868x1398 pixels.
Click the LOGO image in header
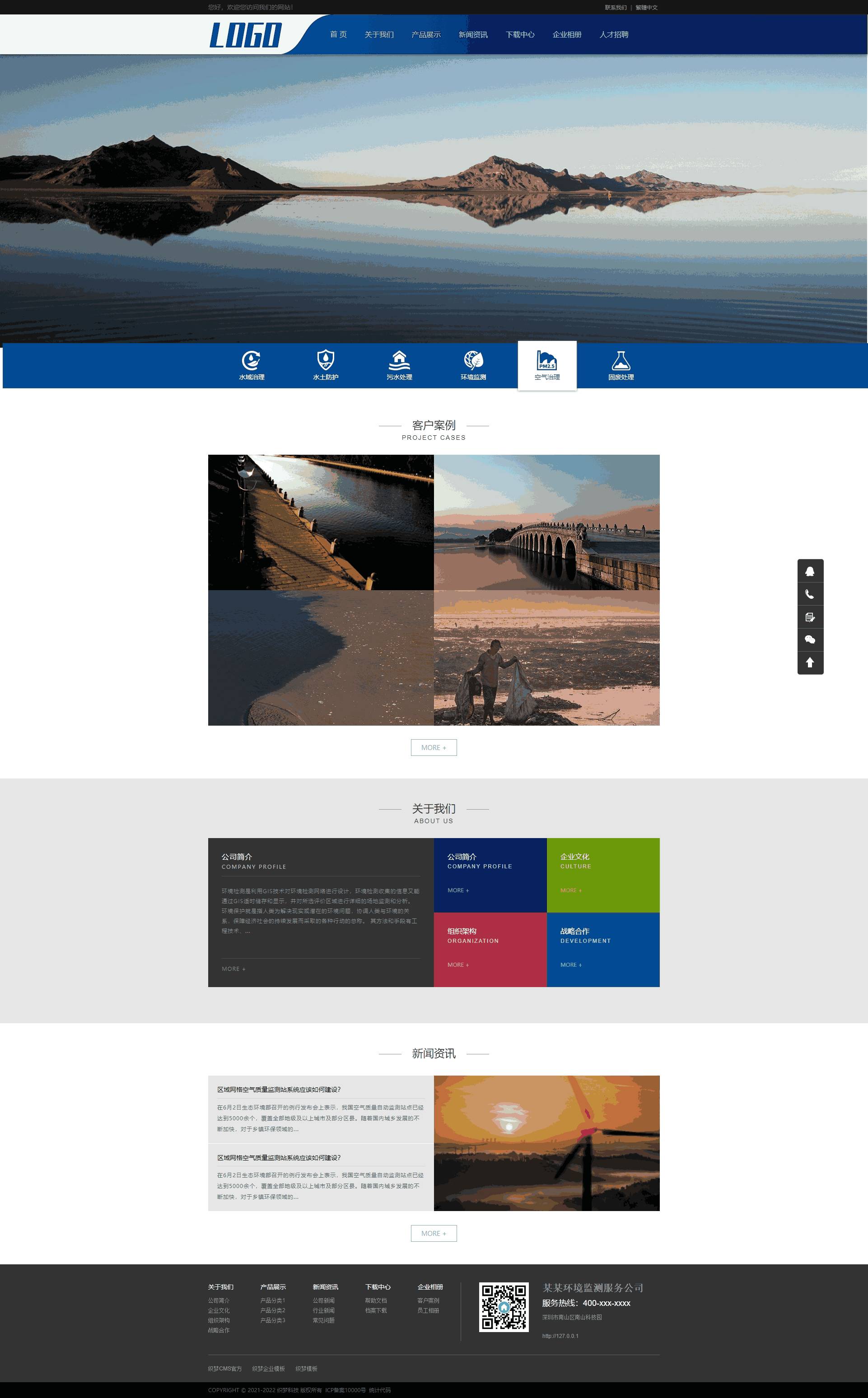click(246, 35)
